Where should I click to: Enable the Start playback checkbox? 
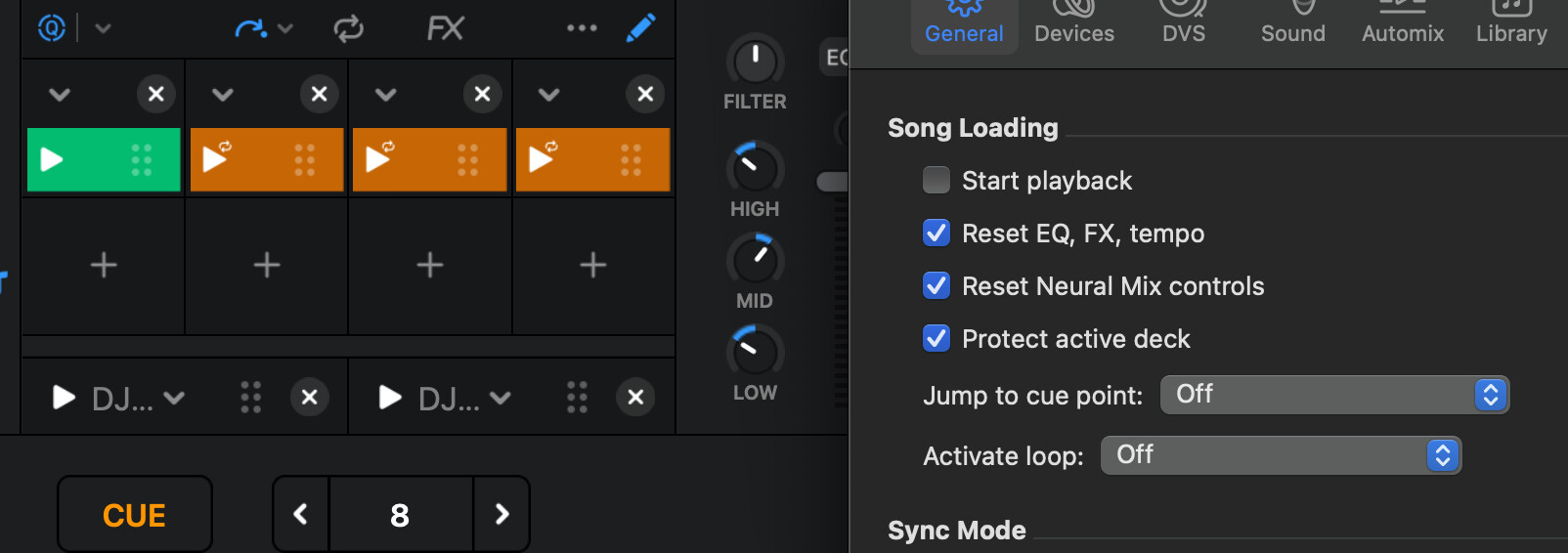click(x=936, y=180)
